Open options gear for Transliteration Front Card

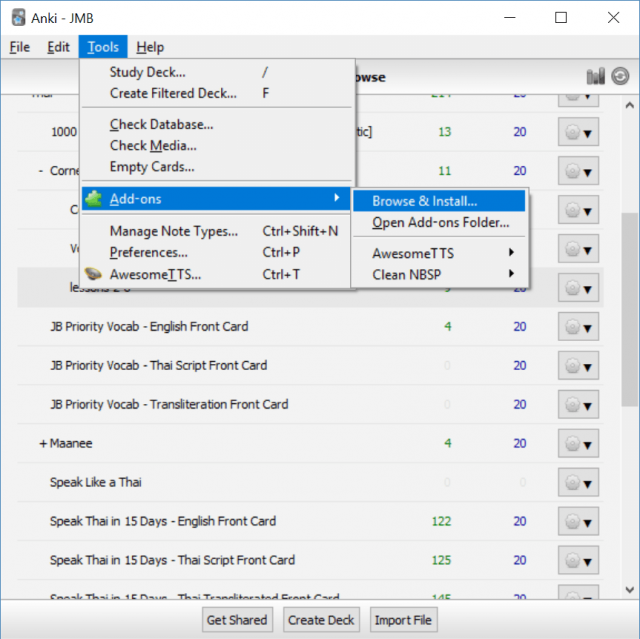(x=578, y=404)
